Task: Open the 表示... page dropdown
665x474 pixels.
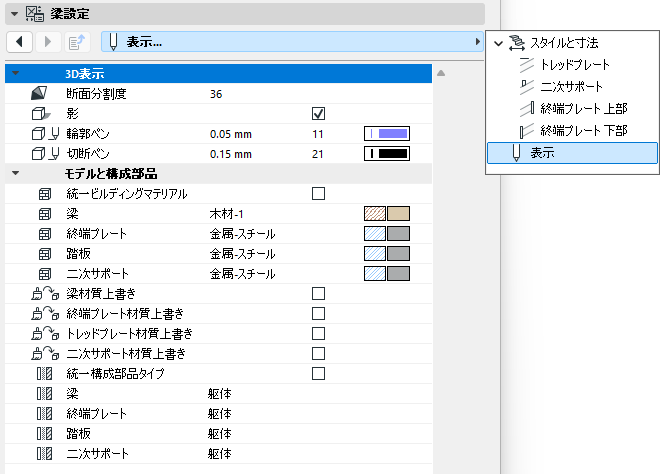Action: pos(292,42)
